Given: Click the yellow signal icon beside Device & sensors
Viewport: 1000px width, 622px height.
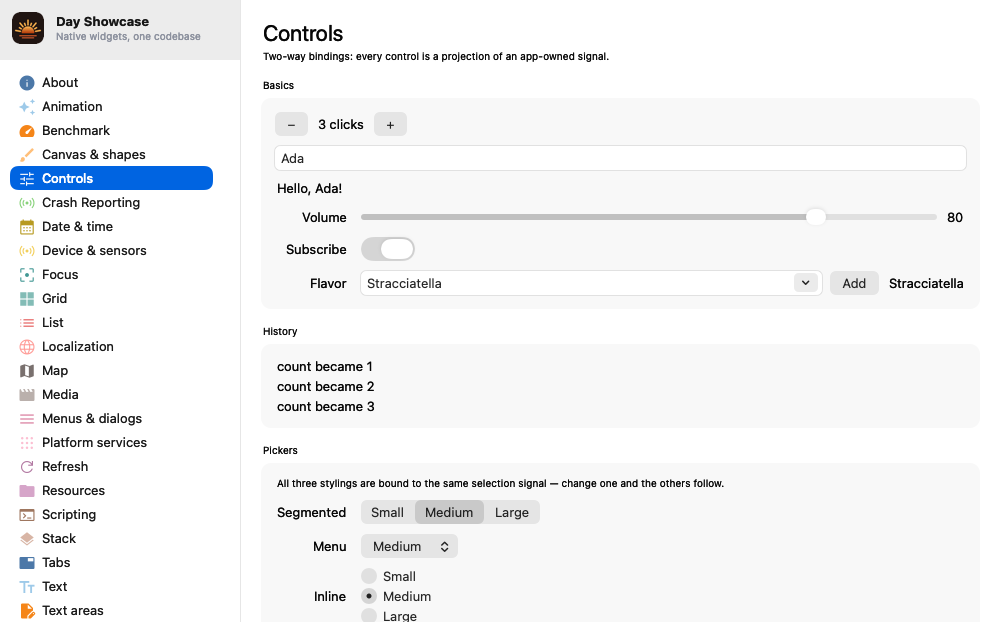Looking at the screenshot, I should tap(27, 251).
